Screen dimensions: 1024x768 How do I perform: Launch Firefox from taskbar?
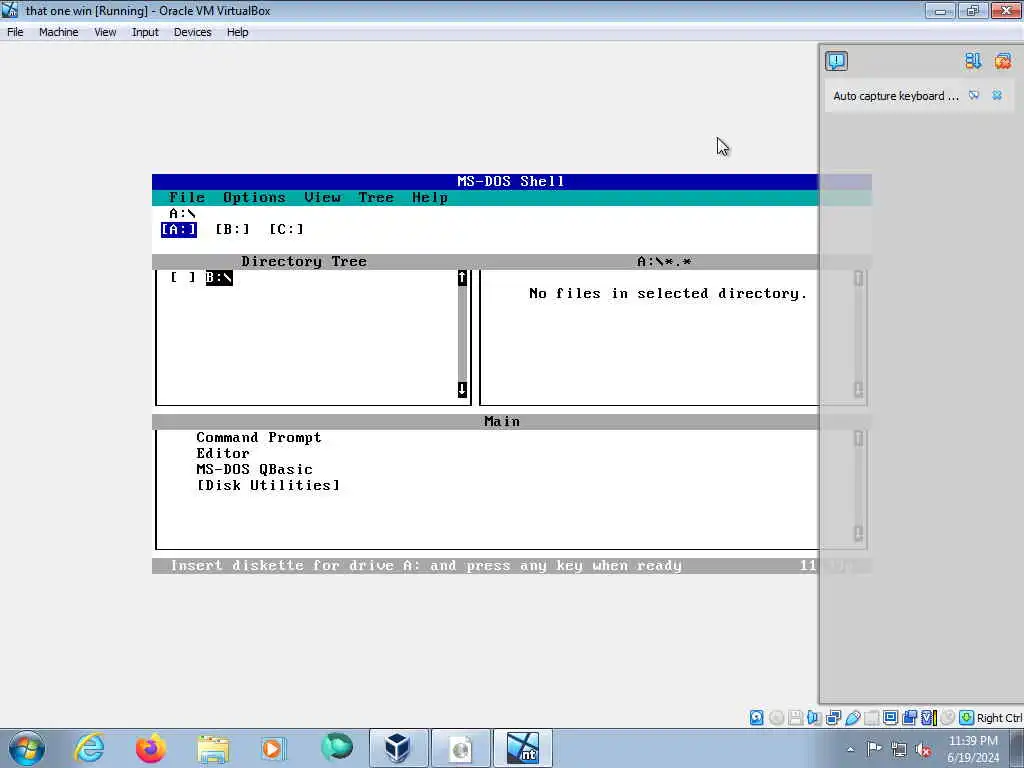[x=151, y=748]
